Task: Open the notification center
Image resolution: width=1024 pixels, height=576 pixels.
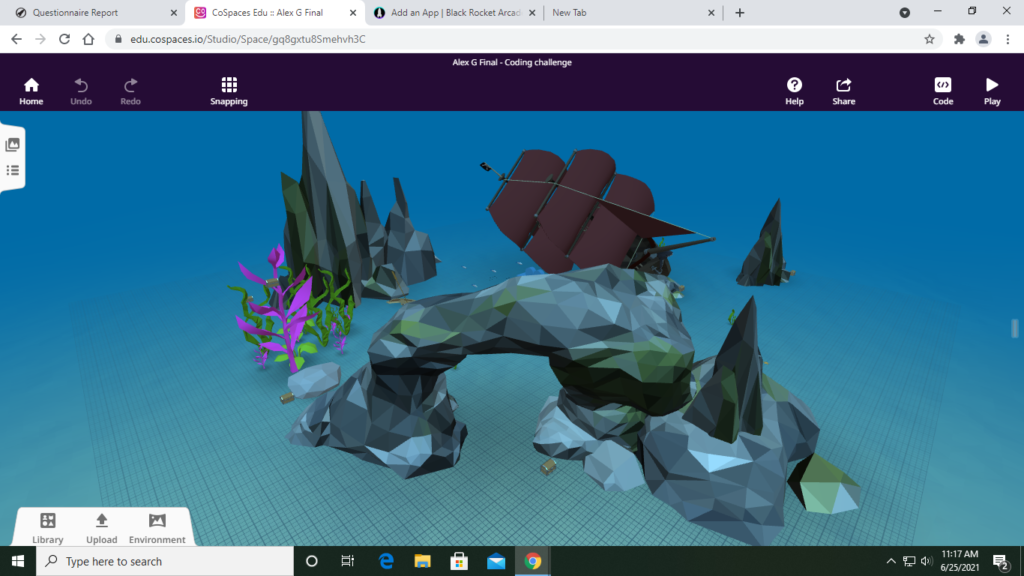Action: pyautogui.click(x=1000, y=561)
